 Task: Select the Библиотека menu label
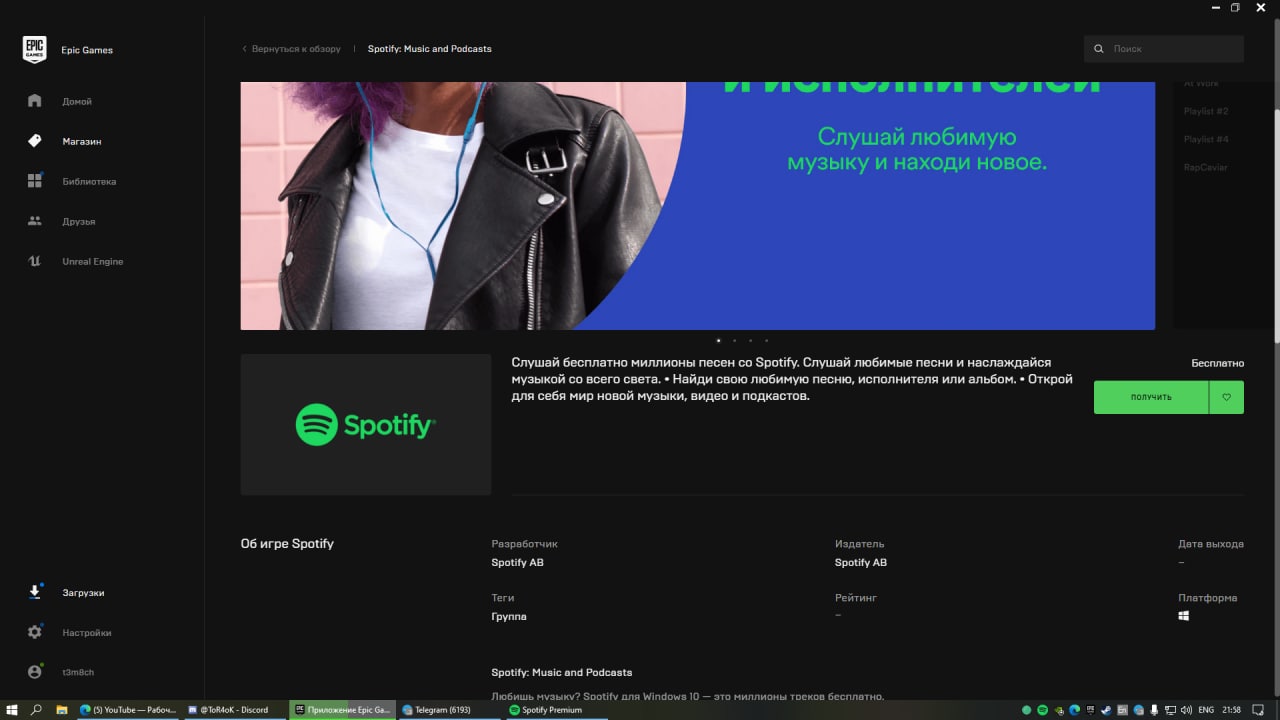(89, 181)
